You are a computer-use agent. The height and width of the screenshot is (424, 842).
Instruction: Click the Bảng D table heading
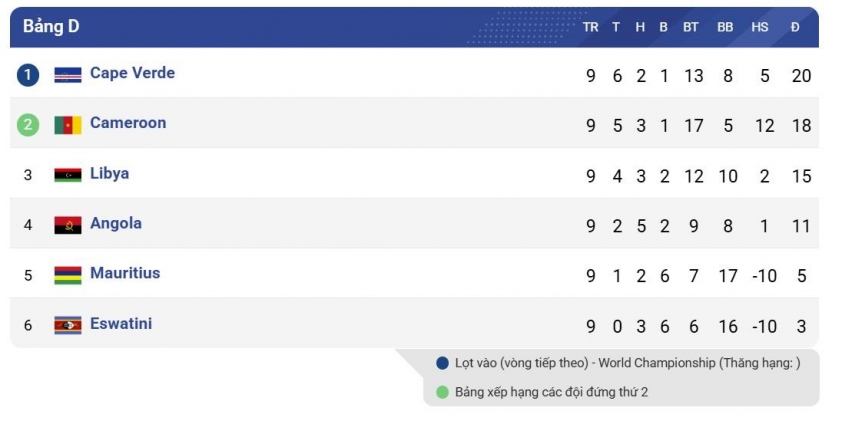pos(51,27)
